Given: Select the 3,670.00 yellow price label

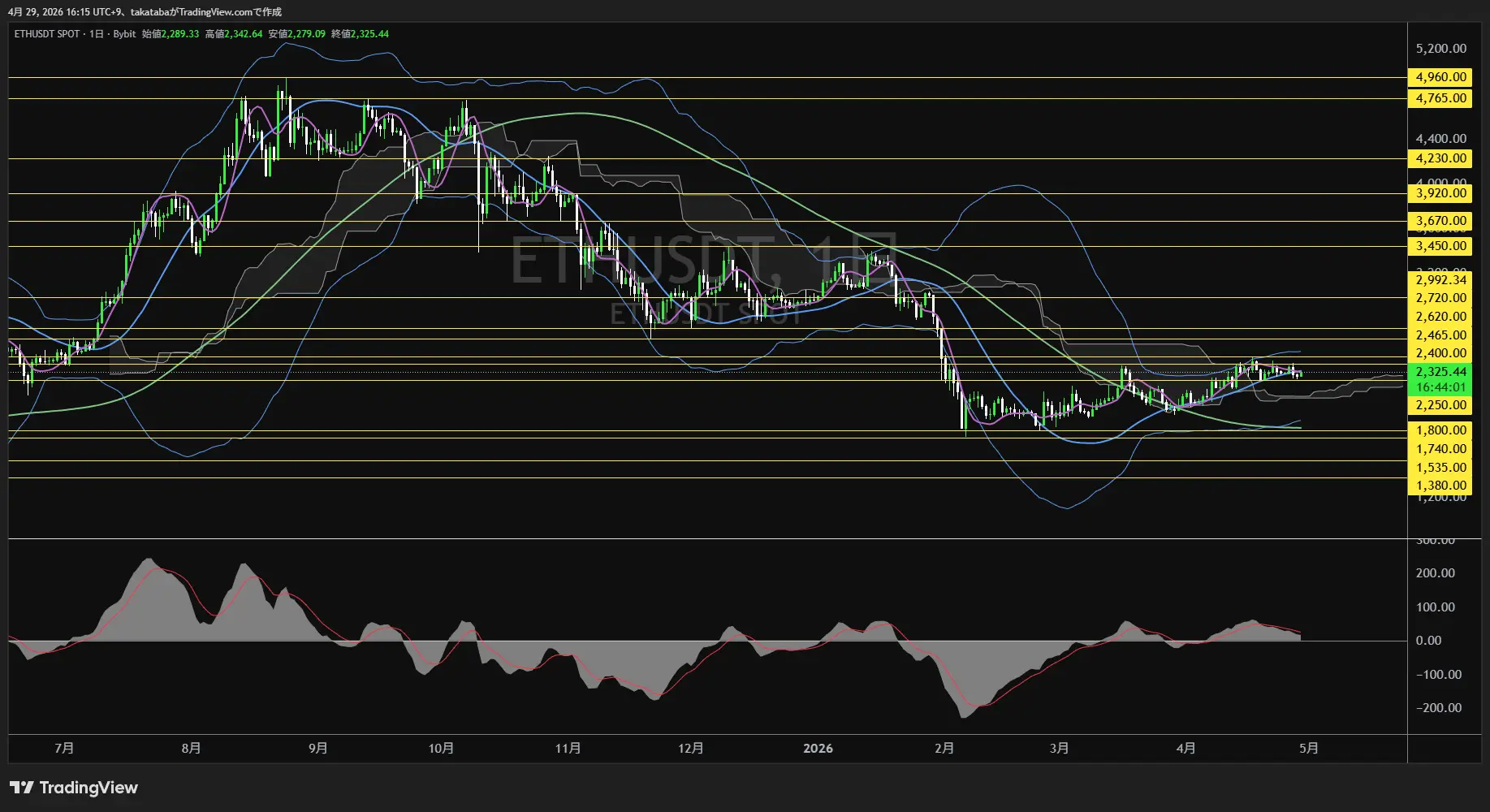Looking at the screenshot, I should pyautogui.click(x=1440, y=221).
